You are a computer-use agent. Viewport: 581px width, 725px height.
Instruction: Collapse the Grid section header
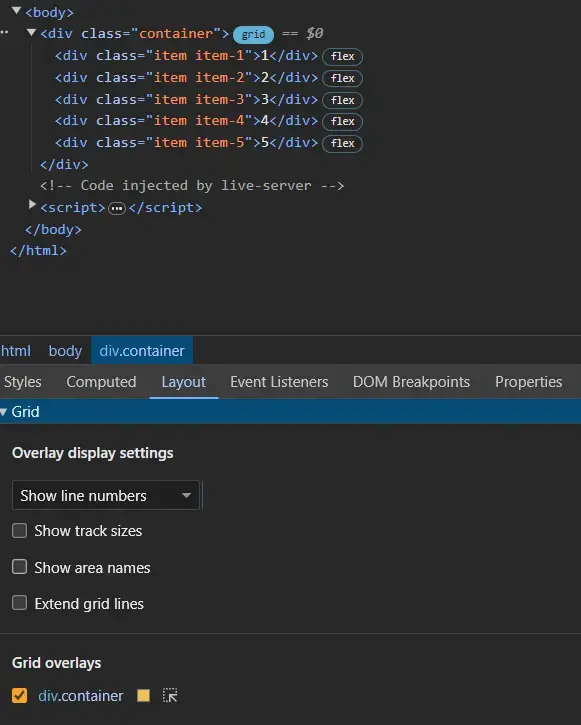tap(290, 412)
